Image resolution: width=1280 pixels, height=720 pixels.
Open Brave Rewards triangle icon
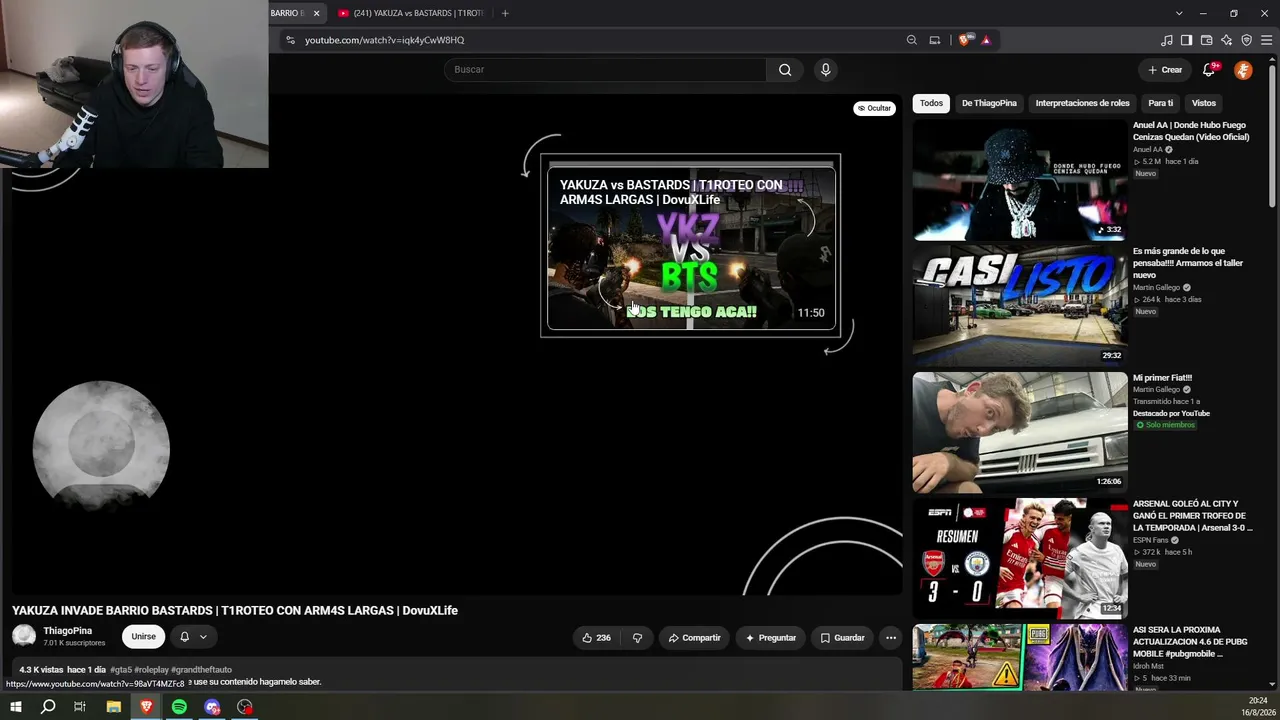click(x=986, y=40)
